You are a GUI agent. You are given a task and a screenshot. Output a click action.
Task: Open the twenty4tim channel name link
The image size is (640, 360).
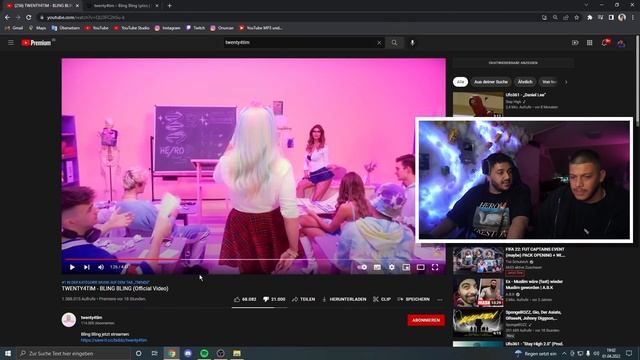pos(91,317)
